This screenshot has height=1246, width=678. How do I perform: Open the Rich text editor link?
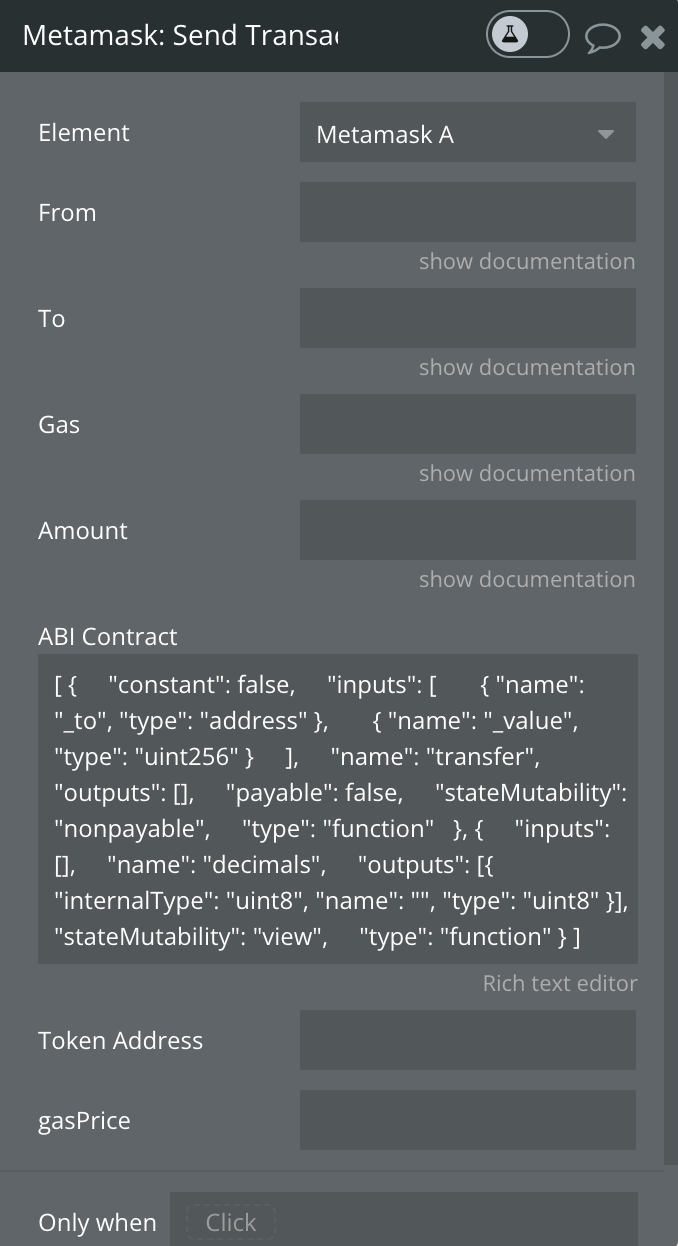pos(560,983)
